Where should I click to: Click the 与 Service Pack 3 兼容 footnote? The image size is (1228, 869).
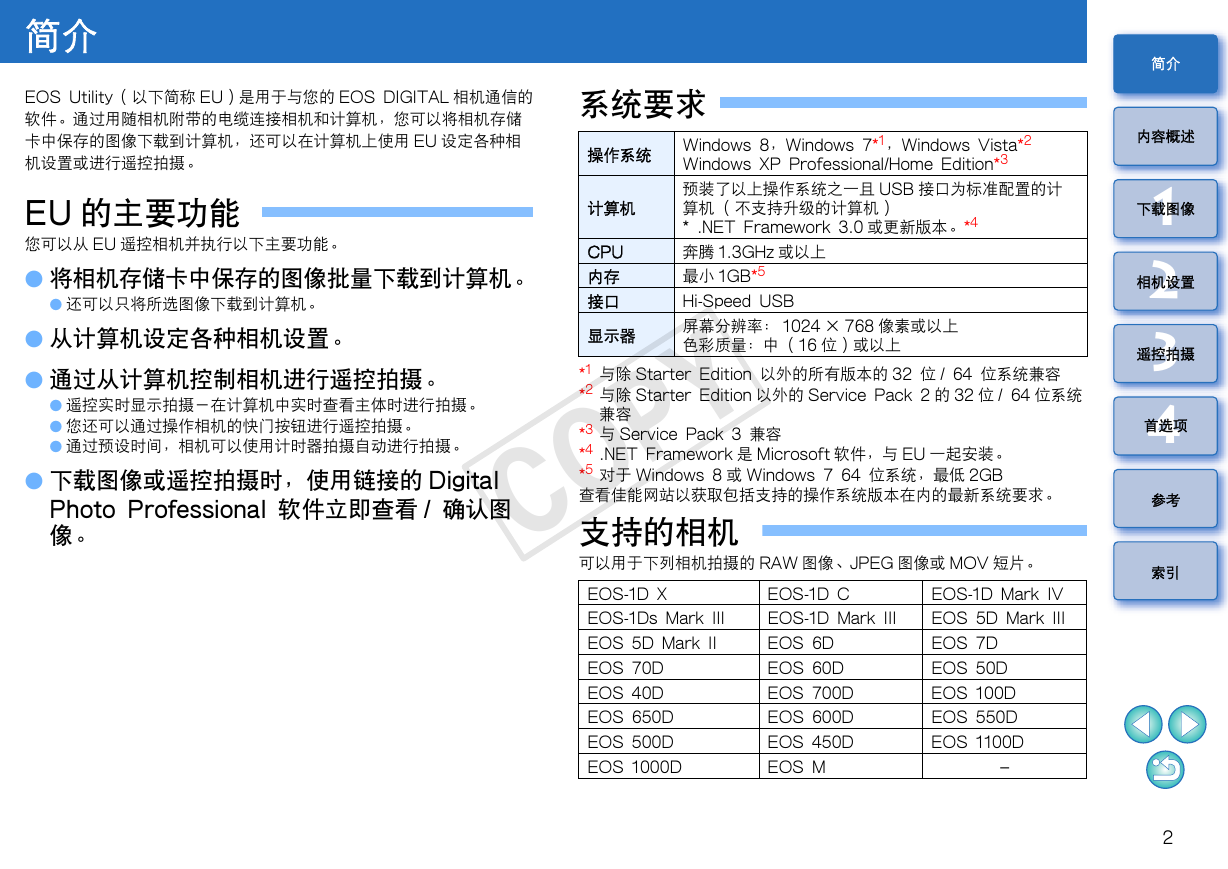click(x=680, y=434)
